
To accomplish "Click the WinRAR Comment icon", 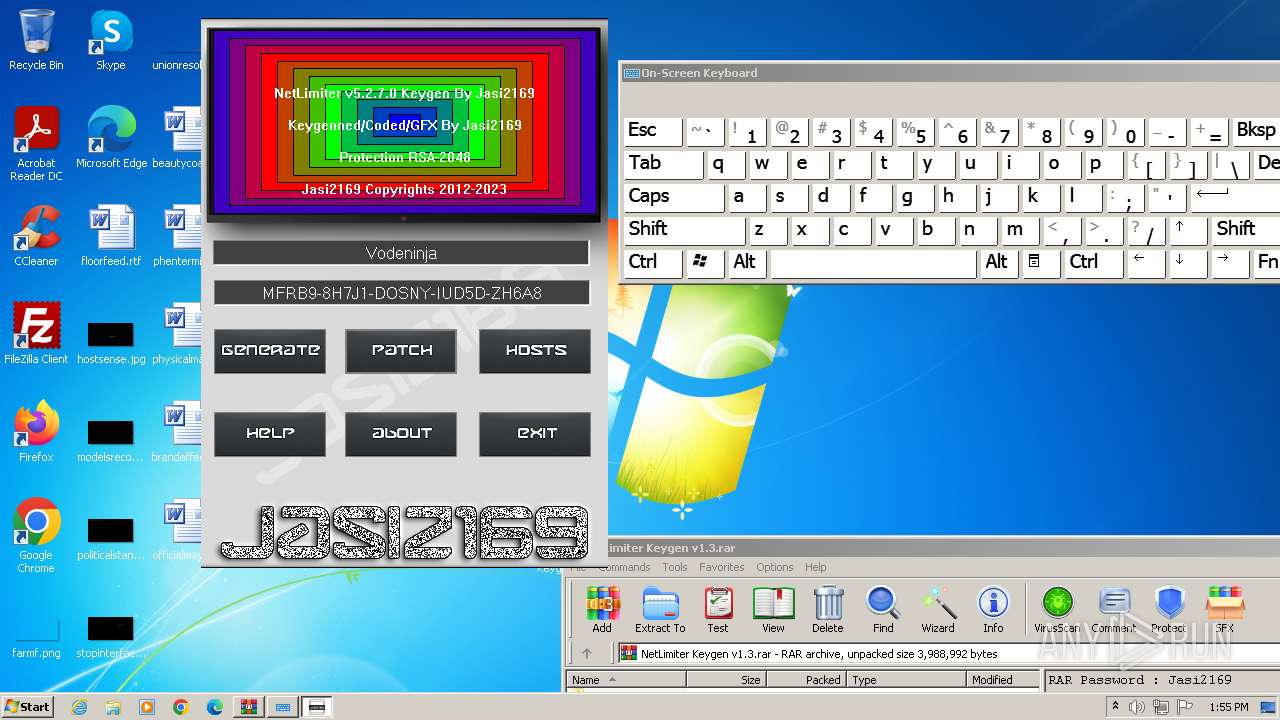I will pos(1113,610).
